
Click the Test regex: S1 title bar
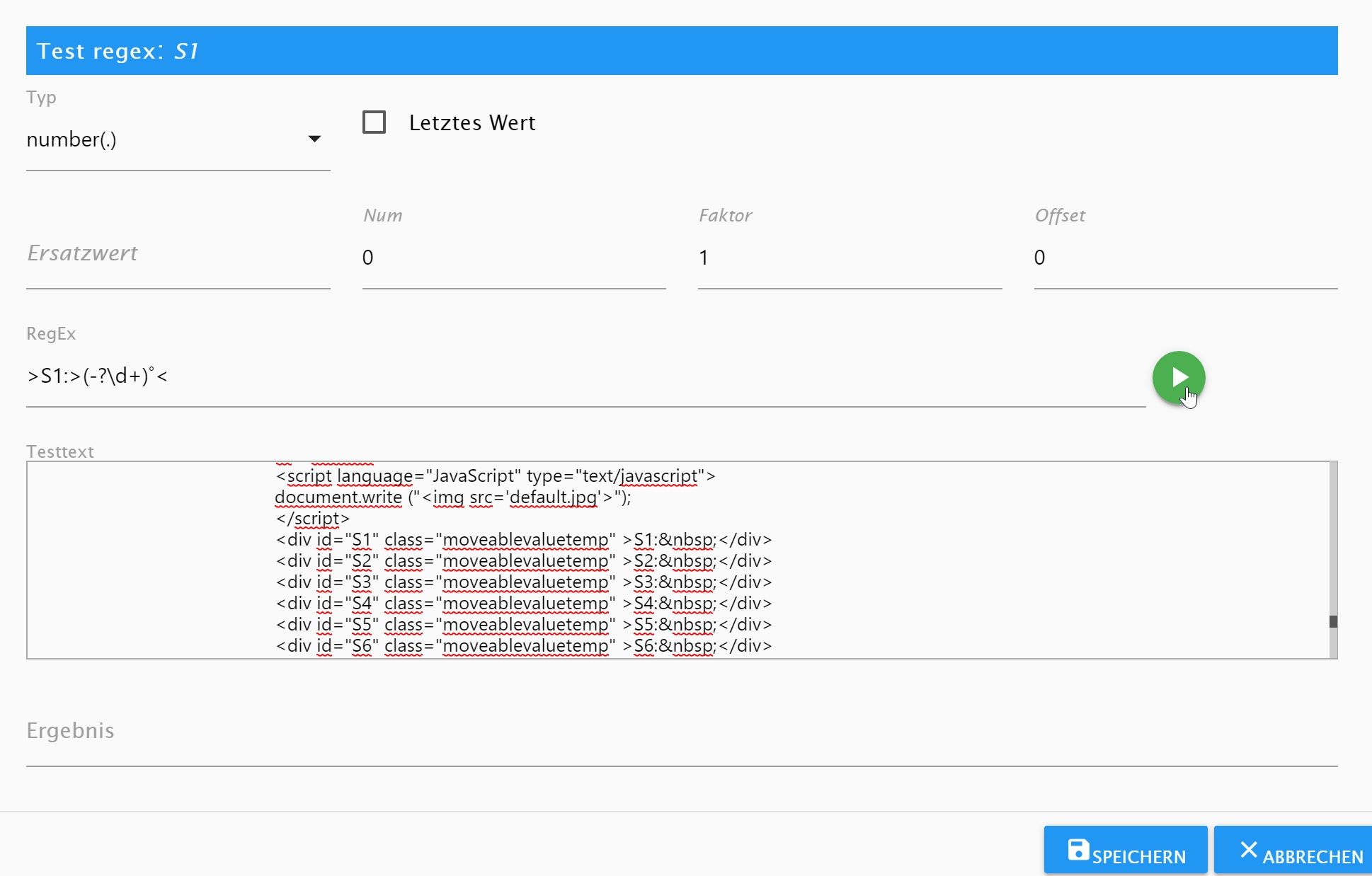point(682,51)
